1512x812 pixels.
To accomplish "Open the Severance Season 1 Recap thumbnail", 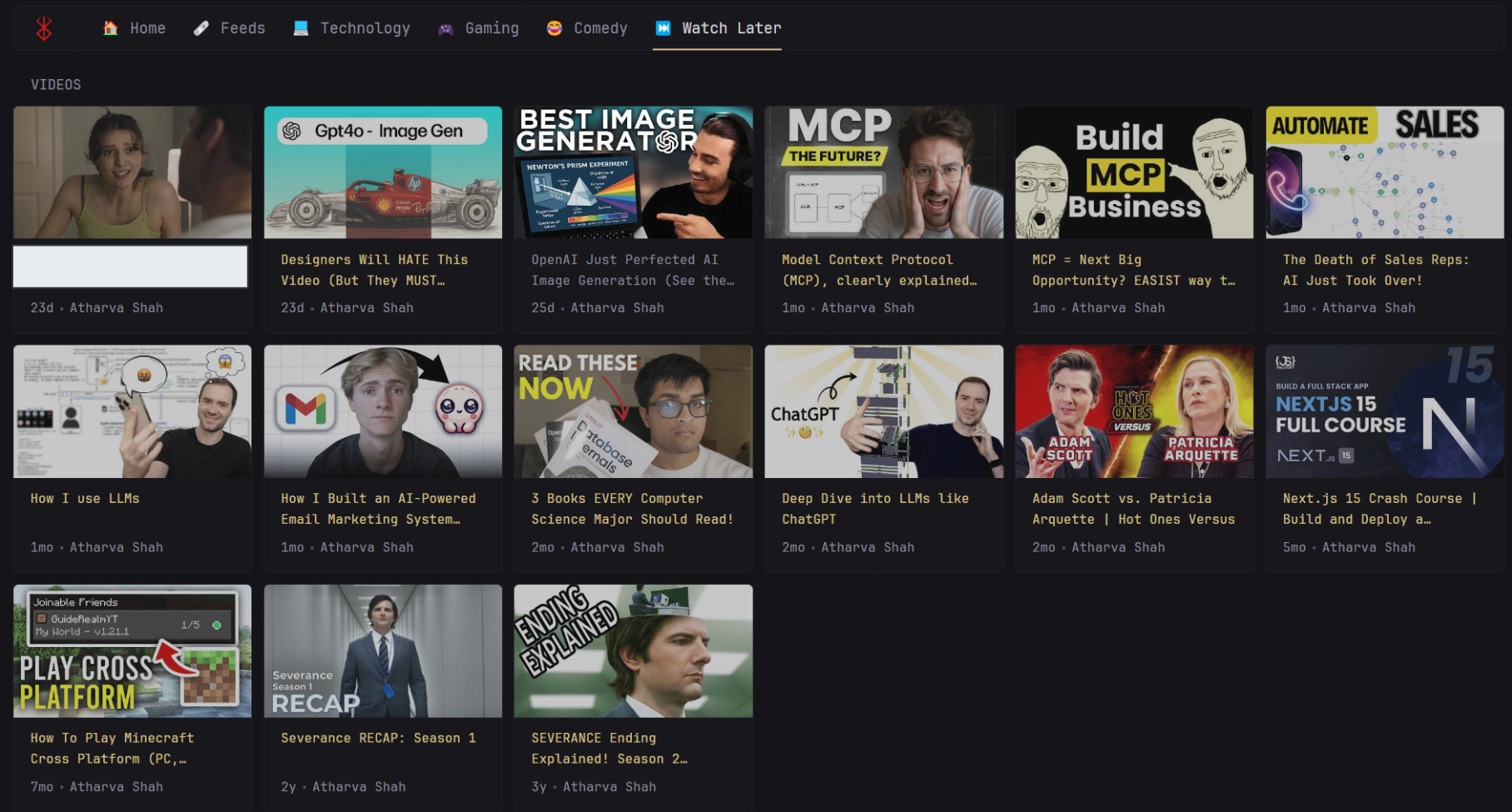I will point(383,651).
